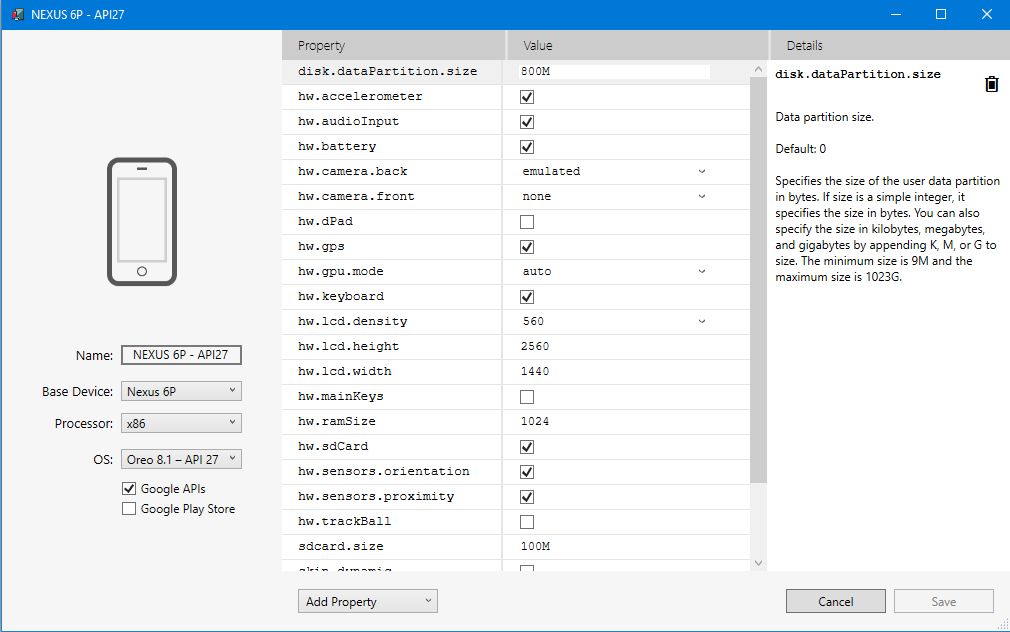Select the hw.lcd.density property name

click(x=352, y=321)
